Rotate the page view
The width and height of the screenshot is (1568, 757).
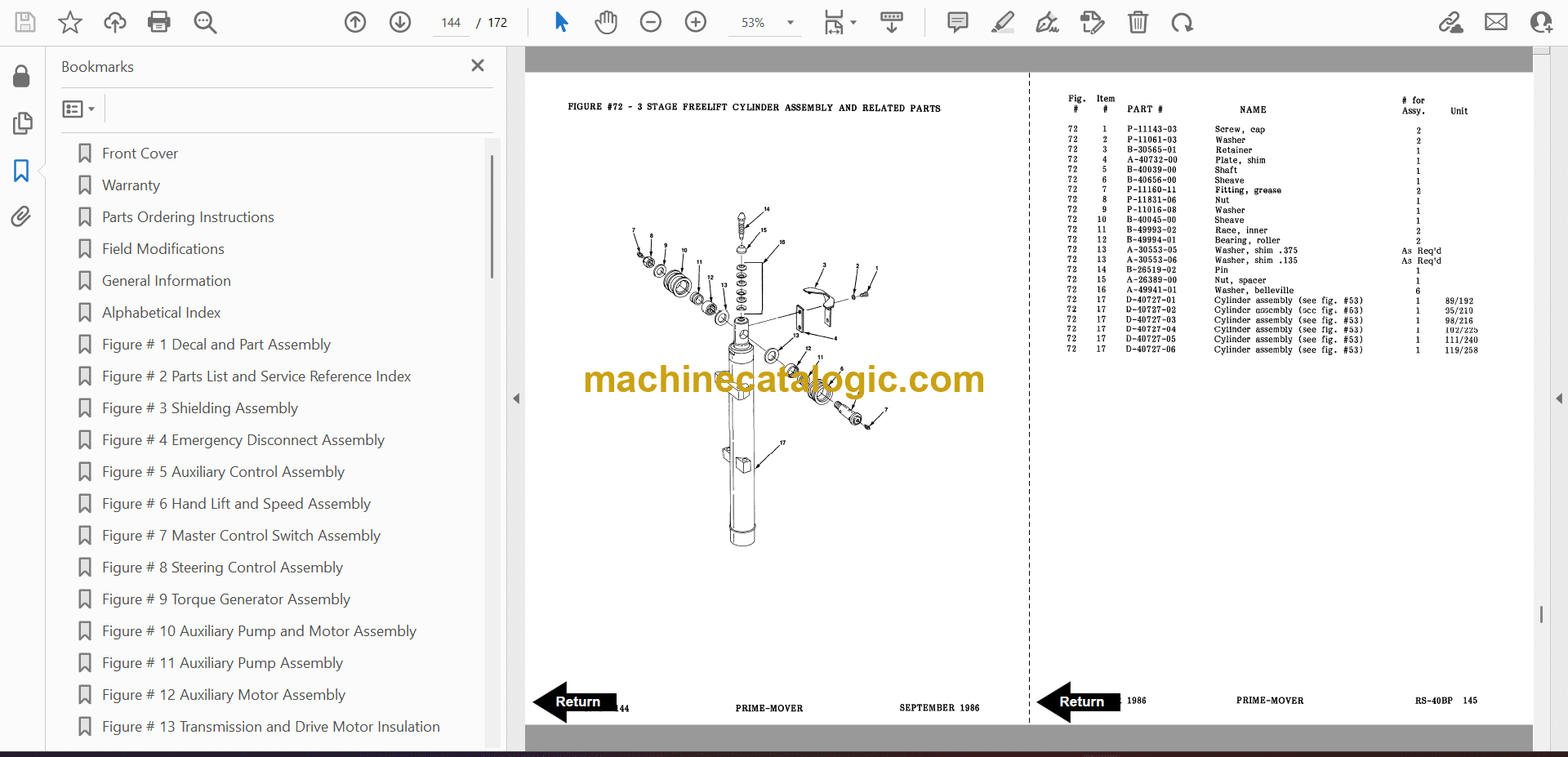[1182, 22]
